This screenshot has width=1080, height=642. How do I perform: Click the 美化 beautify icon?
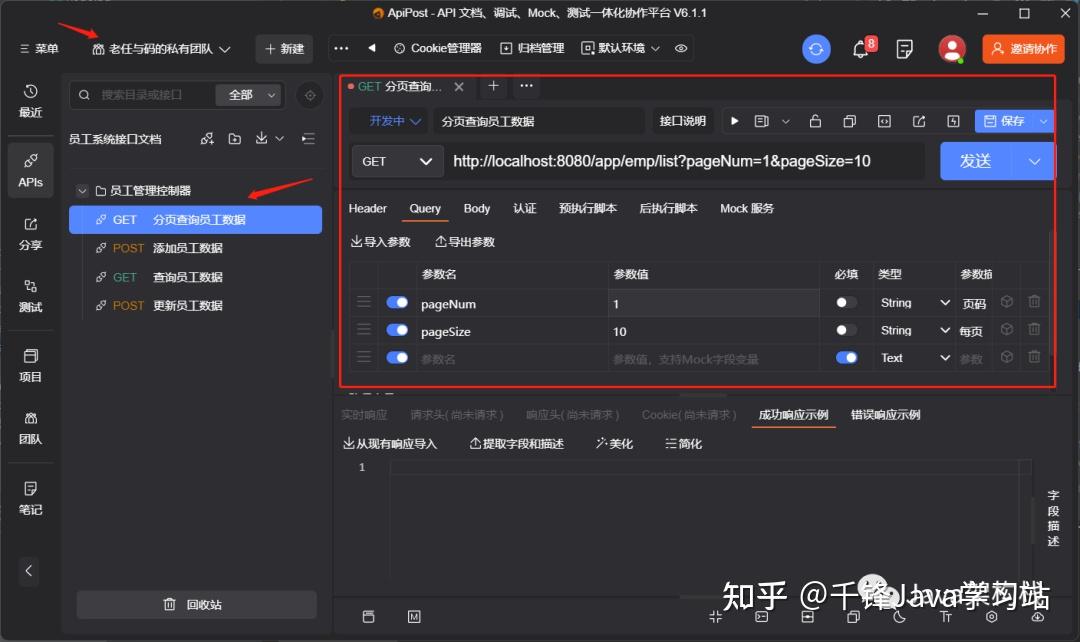coord(613,442)
